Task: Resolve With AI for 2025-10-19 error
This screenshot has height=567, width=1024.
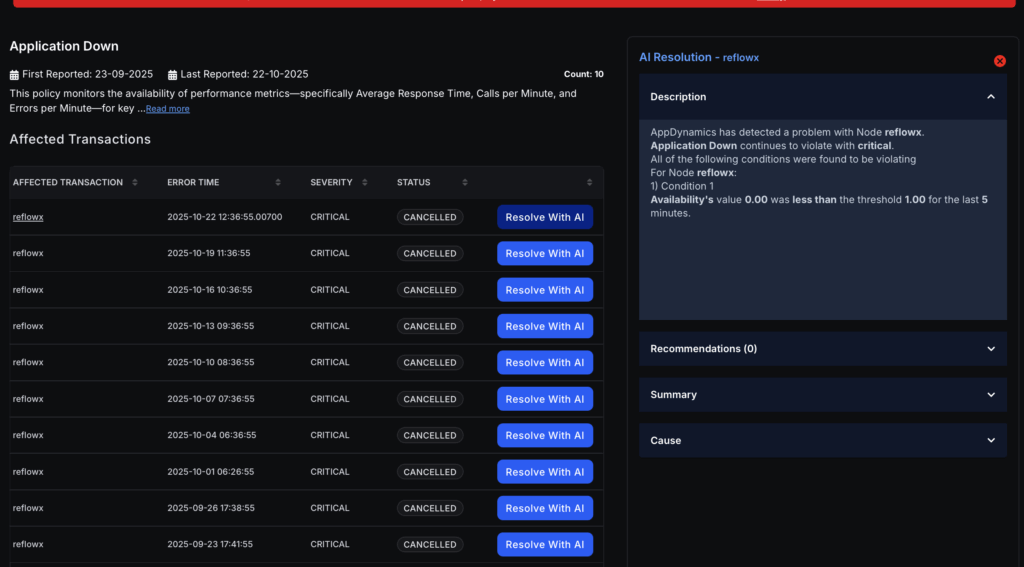Action: coord(544,254)
